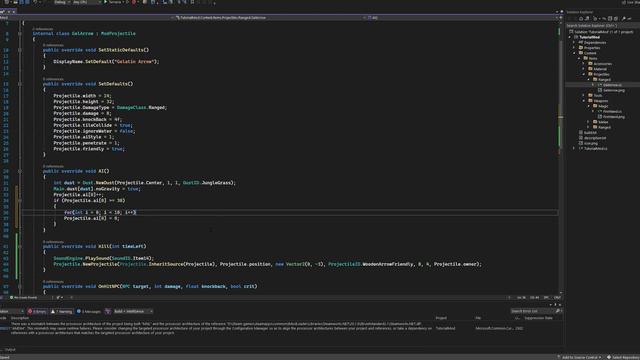Collapse the SetStaticDefaults method fold toggle
640x360 pixels.
click(x=20, y=50)
